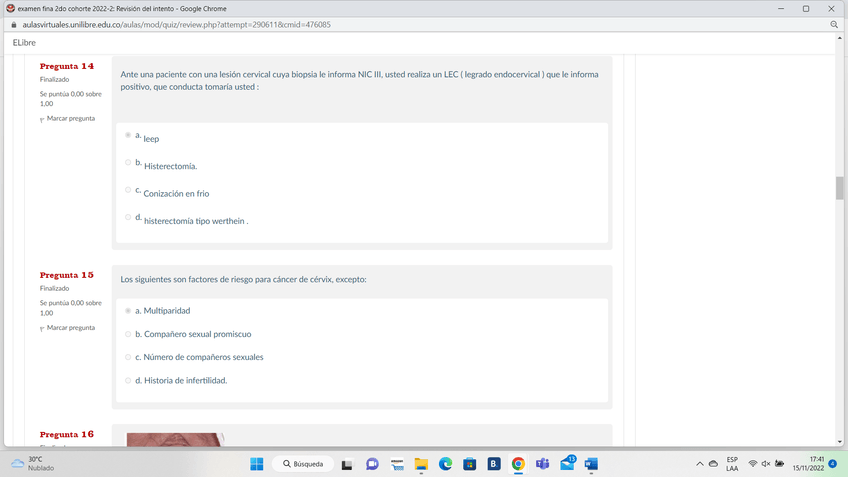Open Wi-Fi network tray icon

(752, 464)
